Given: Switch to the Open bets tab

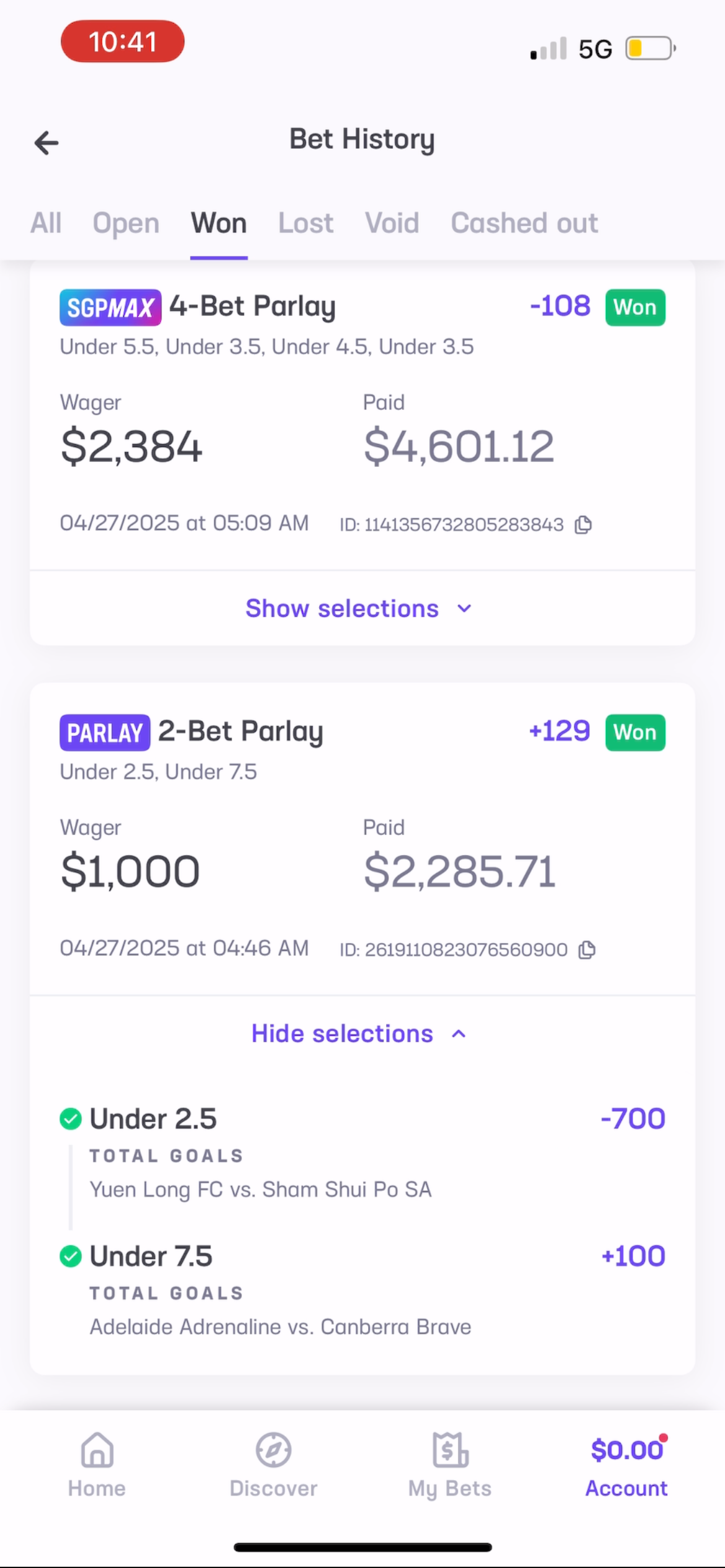Looking at the screenshot, I should tap(126, 223).
